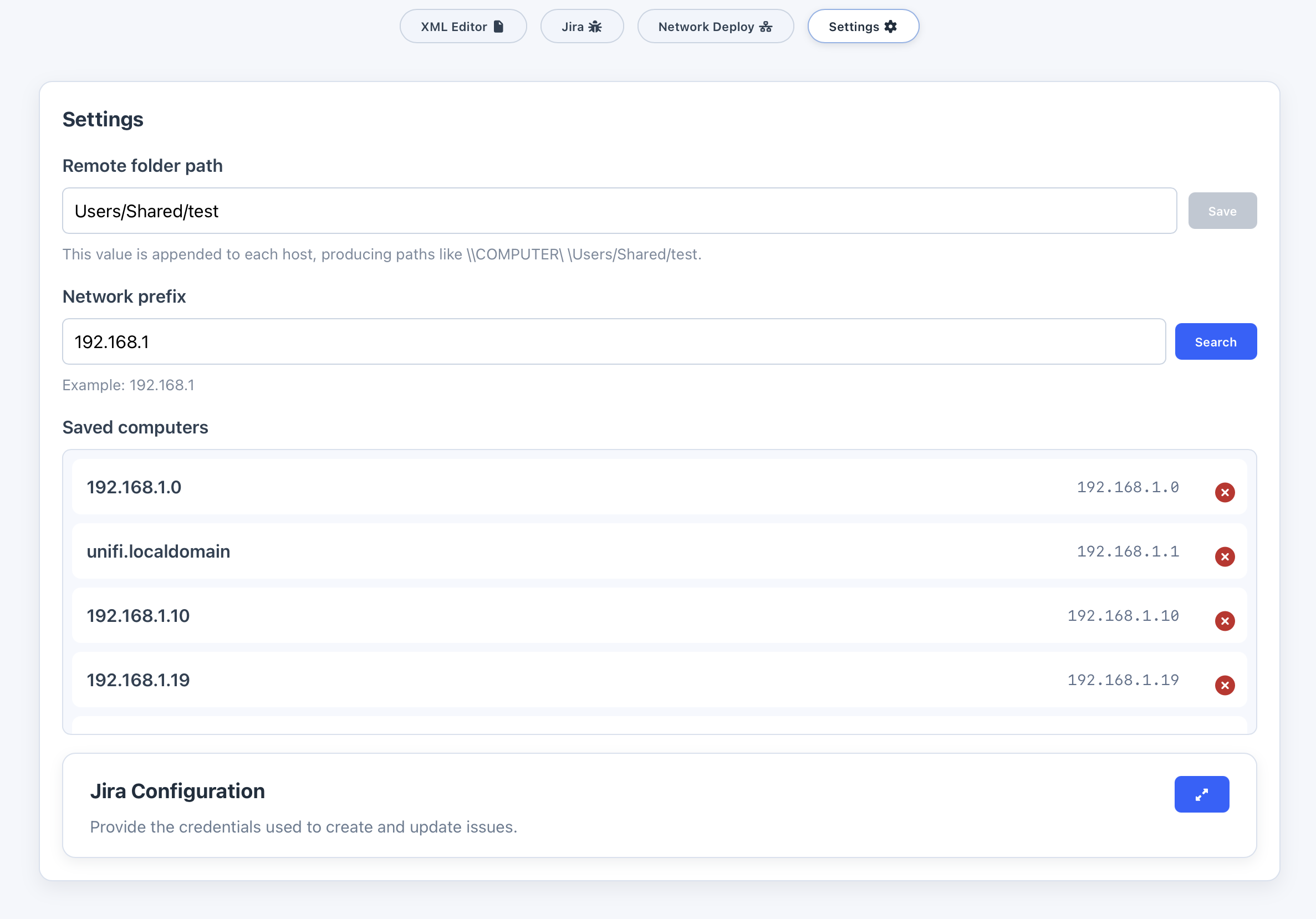This screenshot has height=919, width=1316.
Task: Open the XML Editor tab
Action: [454, 27]
